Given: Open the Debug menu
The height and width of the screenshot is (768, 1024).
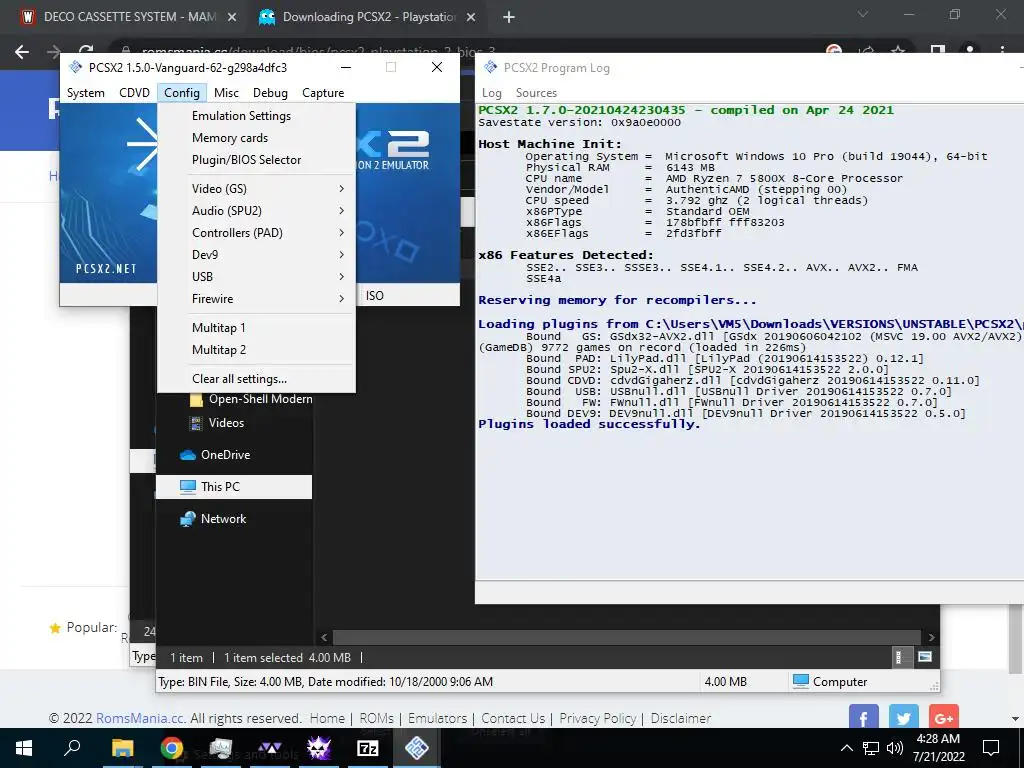Looking at the screenshot, I should pos(270,93).
